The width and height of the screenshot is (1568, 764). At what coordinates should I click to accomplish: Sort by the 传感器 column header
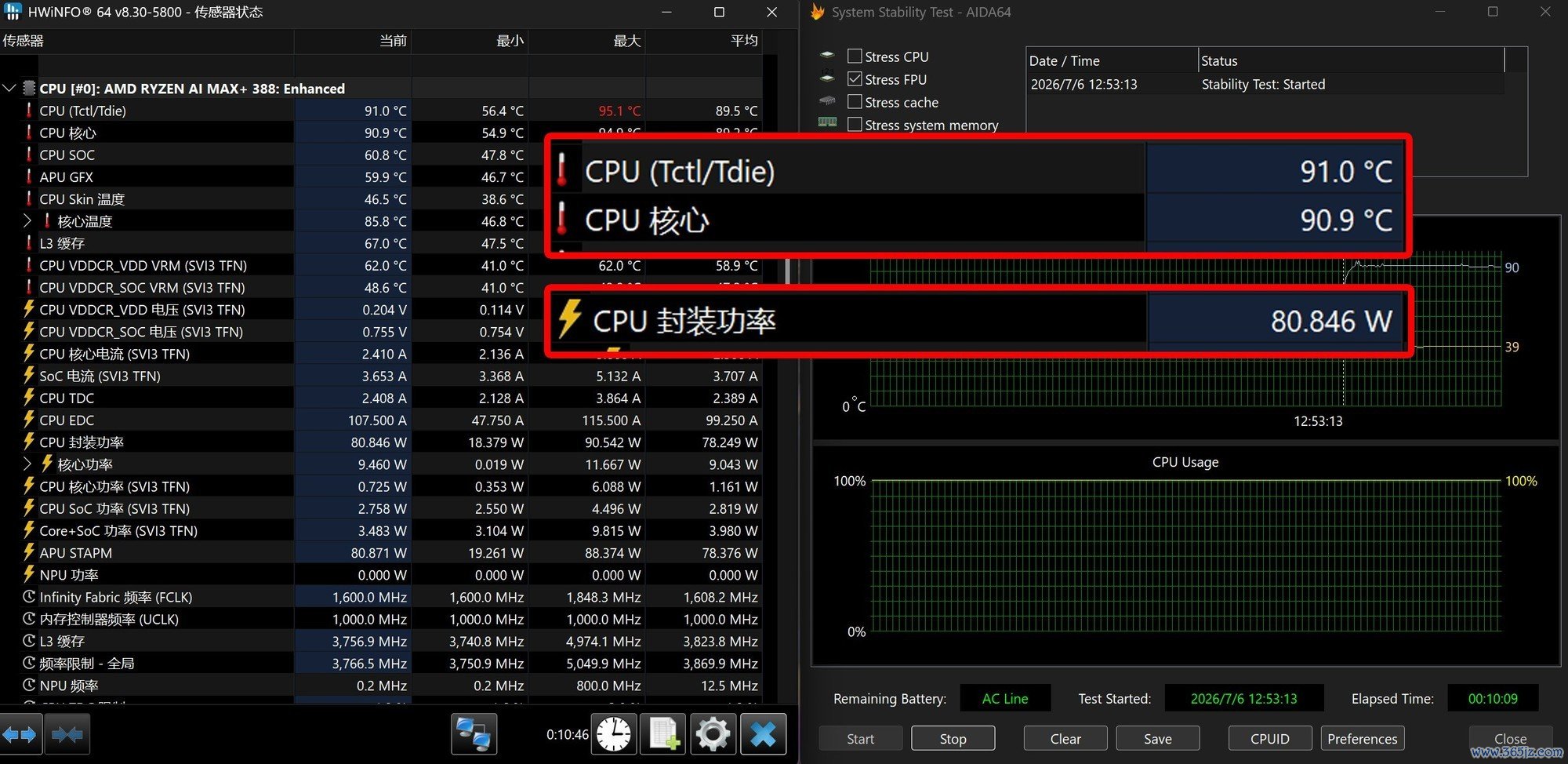(x=147, y=41)
